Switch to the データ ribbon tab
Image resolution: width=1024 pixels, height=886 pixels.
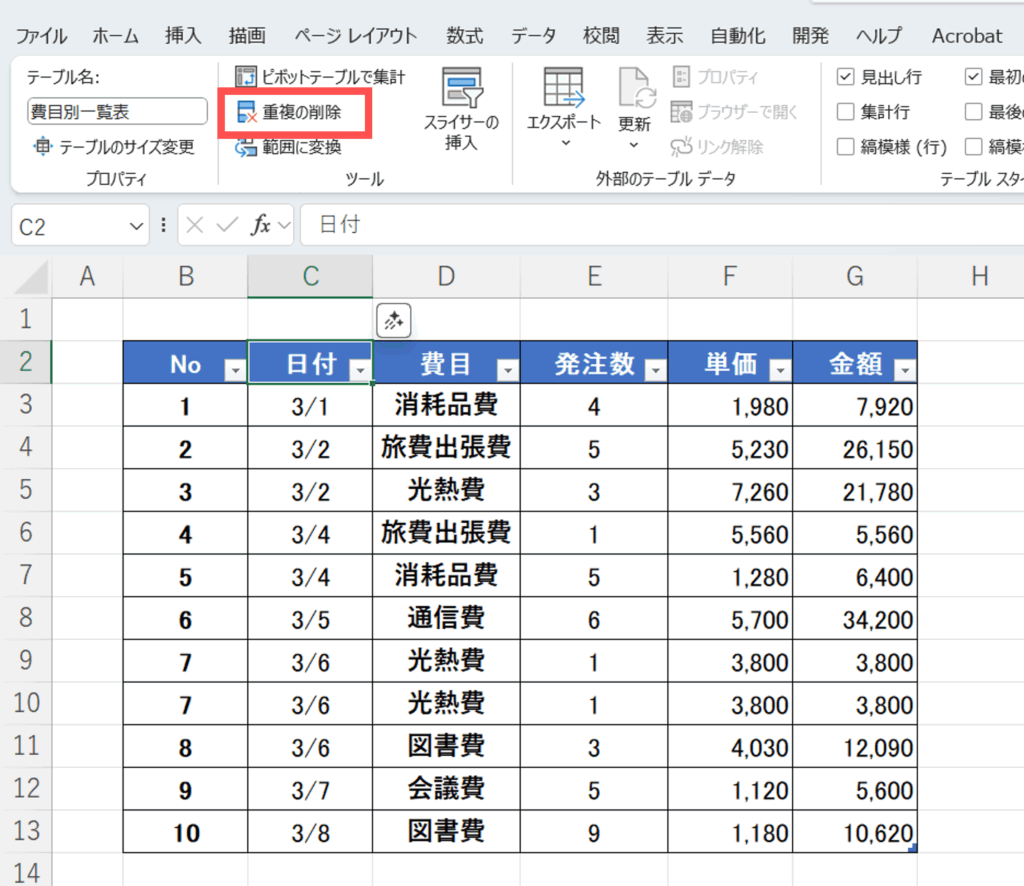[x=533, y=36]
